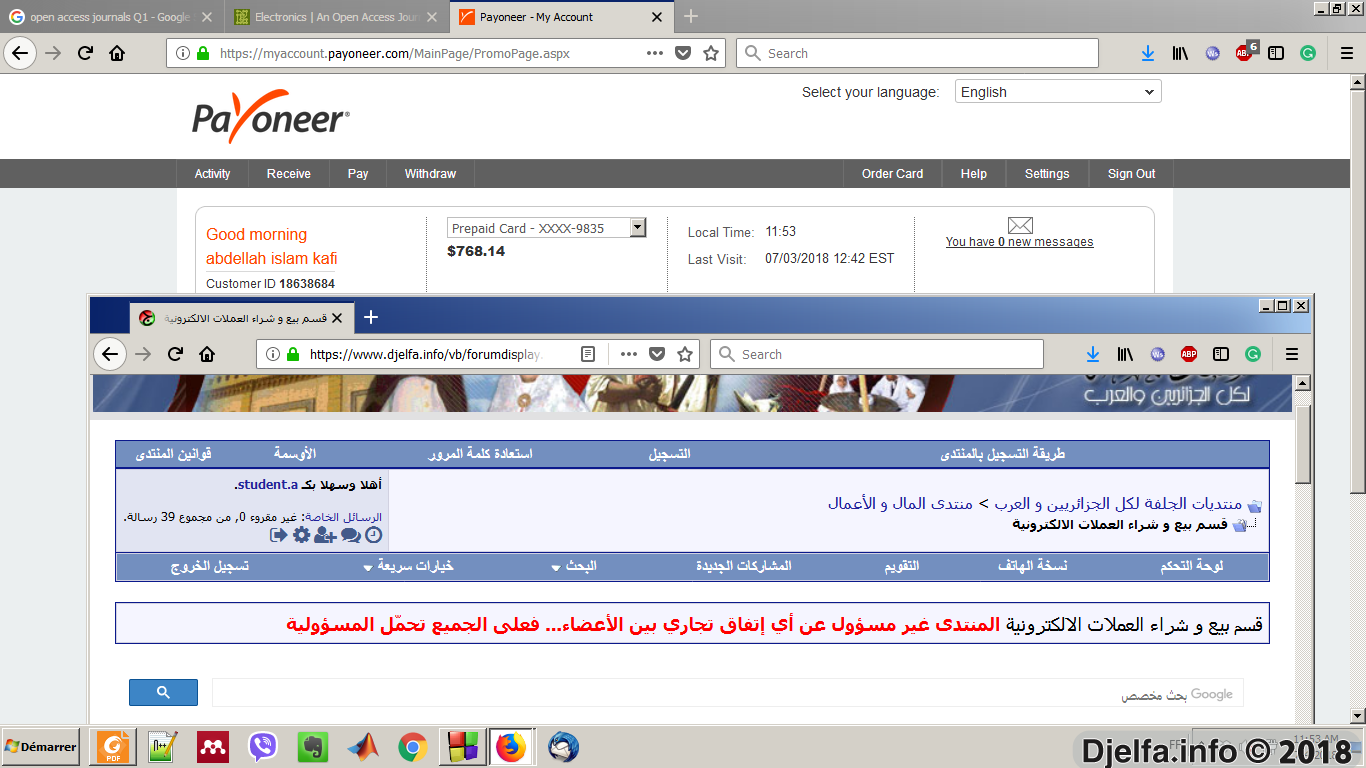This screenshot has width=1366, height=768.
Task: Click Order Card in Payoneer menu
Action: pyautogui.click(x=892, y=174)
